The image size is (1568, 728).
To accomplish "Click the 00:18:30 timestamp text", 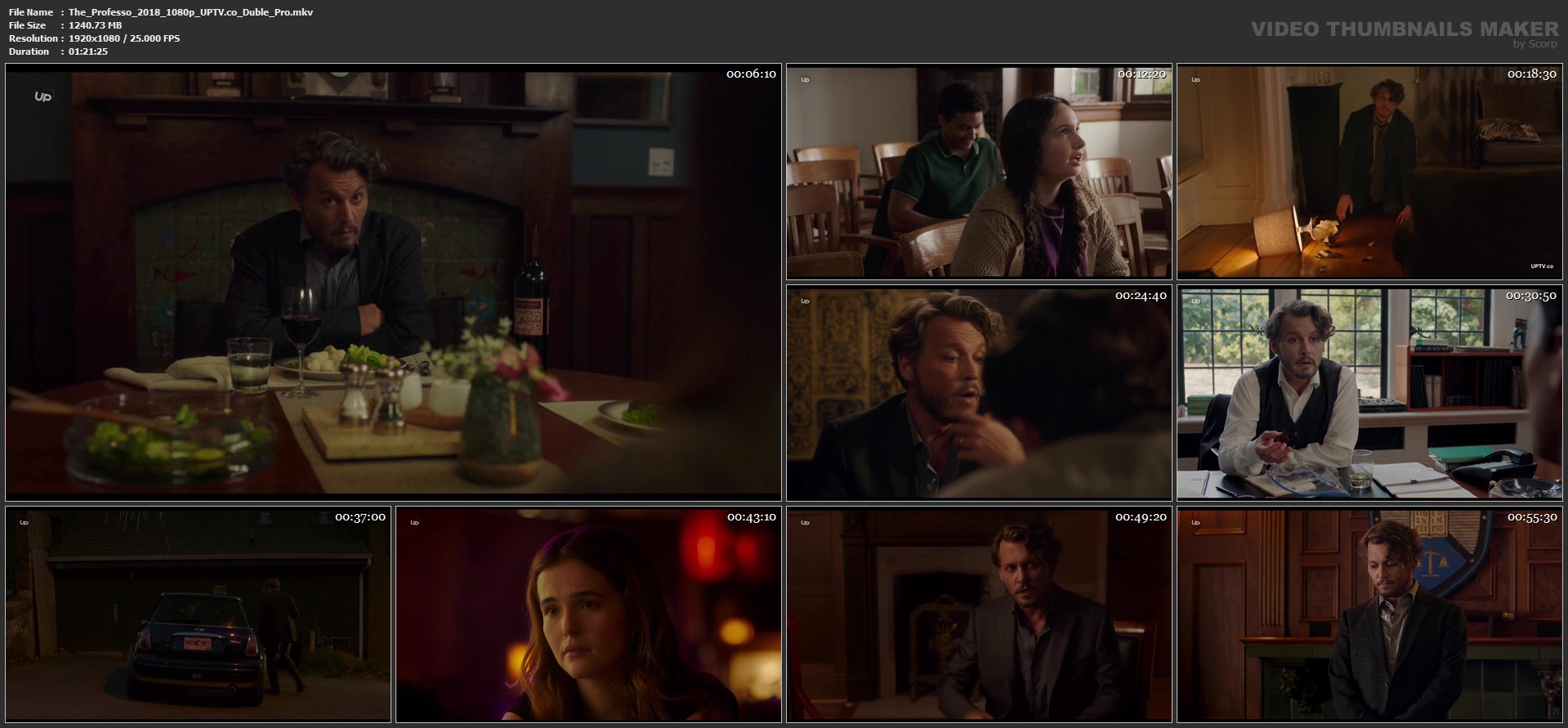I will [1532, 74].
